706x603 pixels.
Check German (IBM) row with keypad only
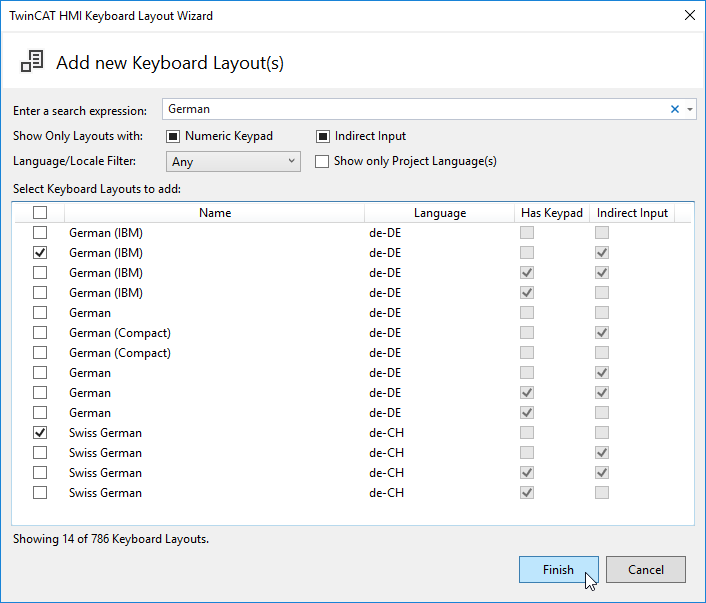coord(40,293)
